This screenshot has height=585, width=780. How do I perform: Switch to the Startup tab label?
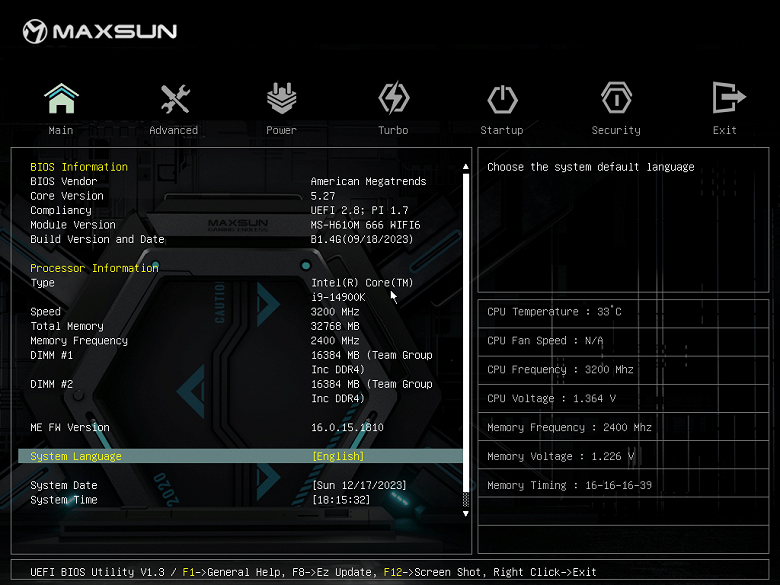pos(501,130)
